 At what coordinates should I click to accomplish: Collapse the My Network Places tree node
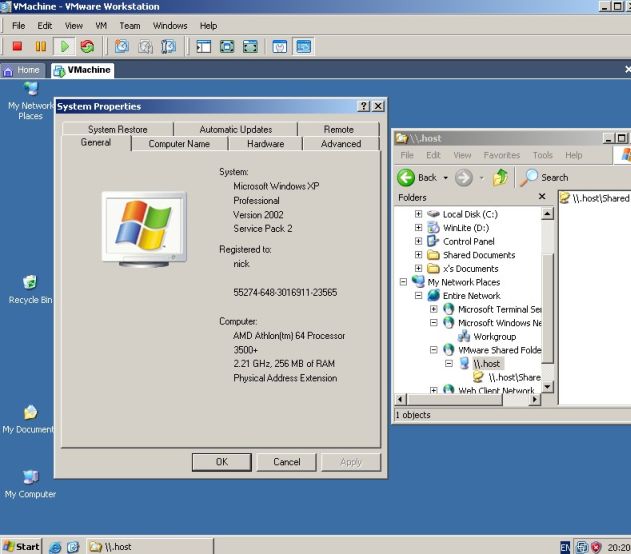(x=404, y=282)
